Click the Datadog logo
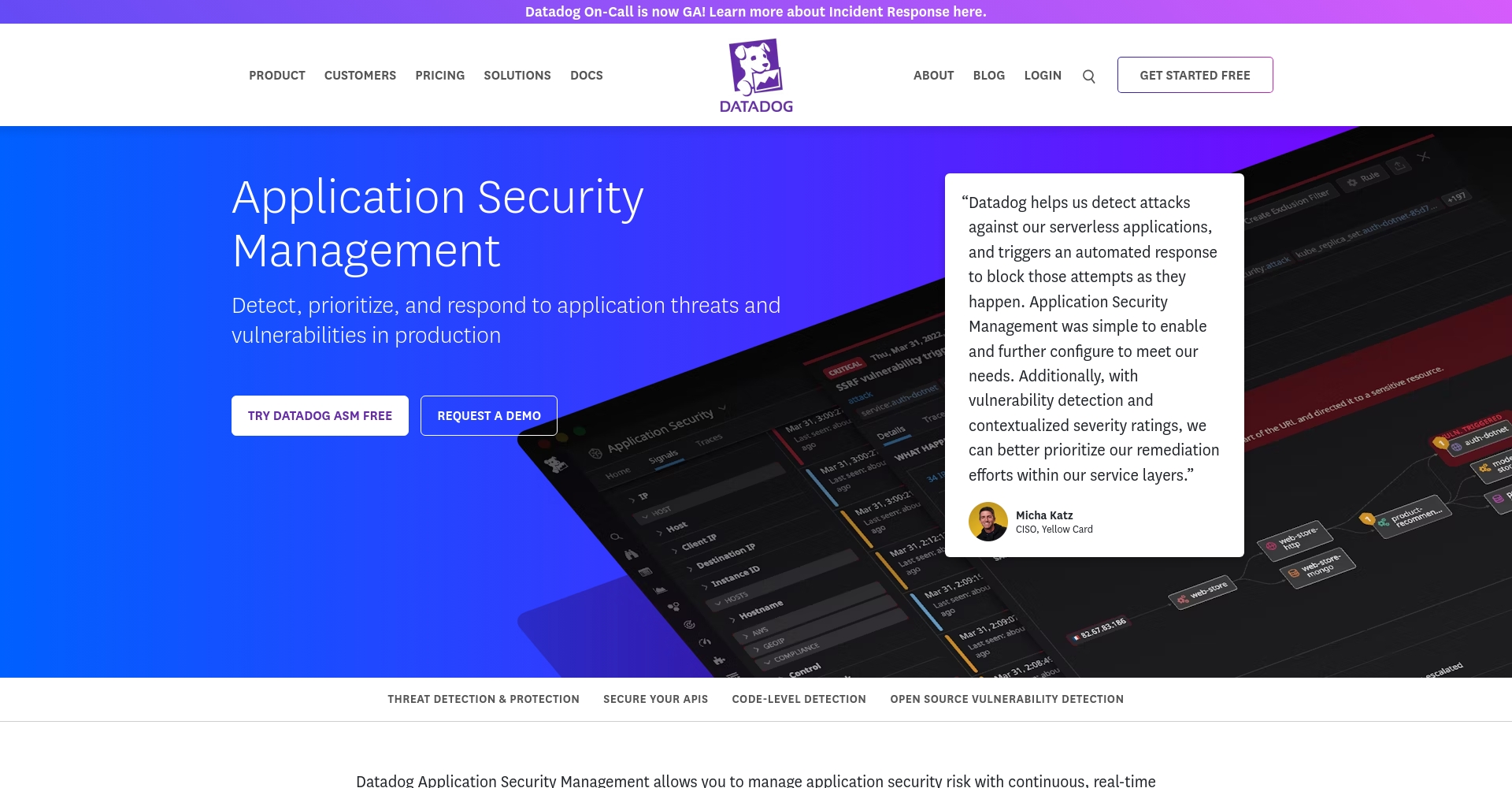This screenshot has height=788, width=1512. [x=756, y=76]
